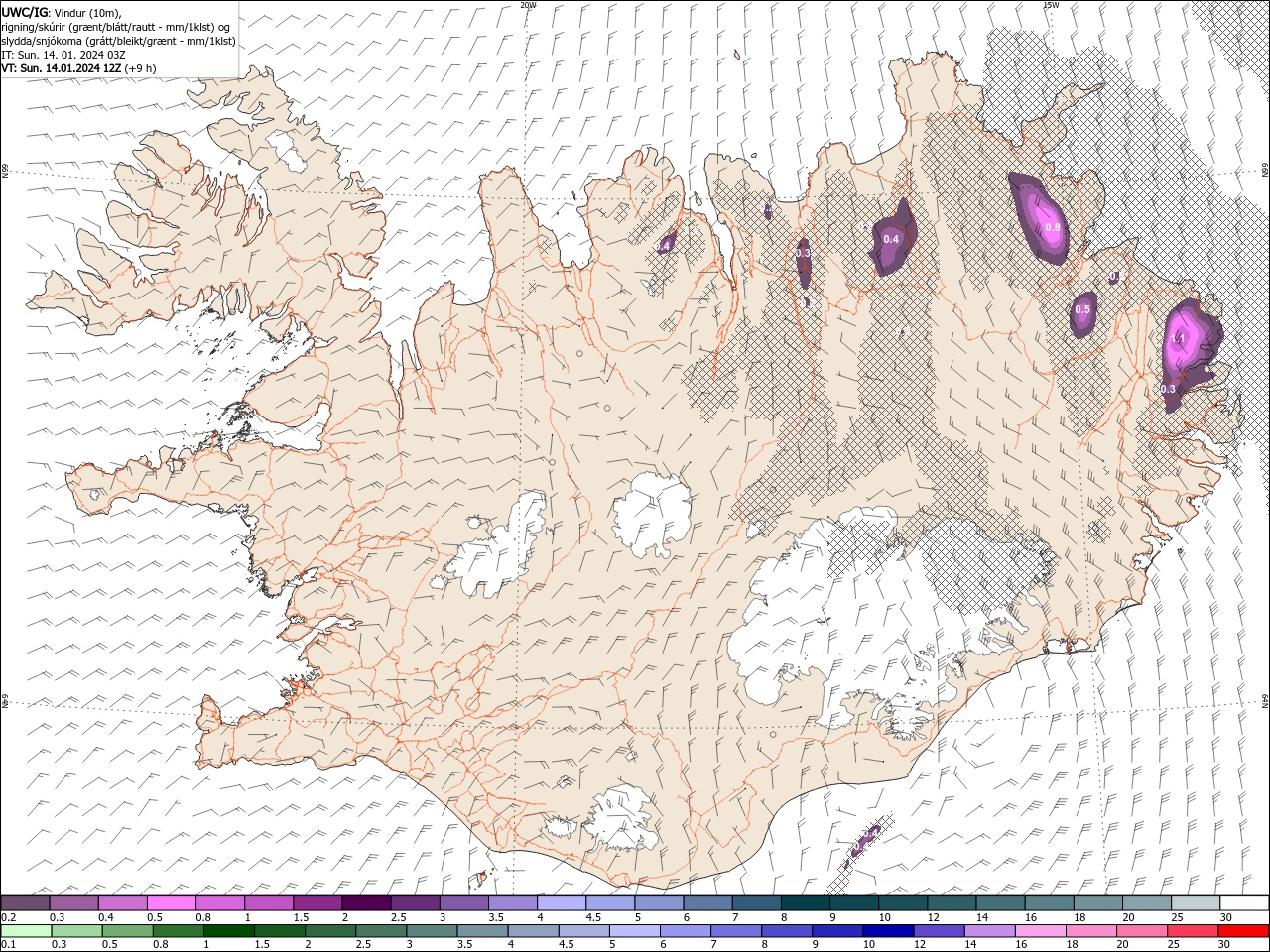This screenshot has height=952, width=1270.
Task: Select the 'VT: Sun. 14.01.2024 12Z (+9 h)' line
Action: click(78, 68)
